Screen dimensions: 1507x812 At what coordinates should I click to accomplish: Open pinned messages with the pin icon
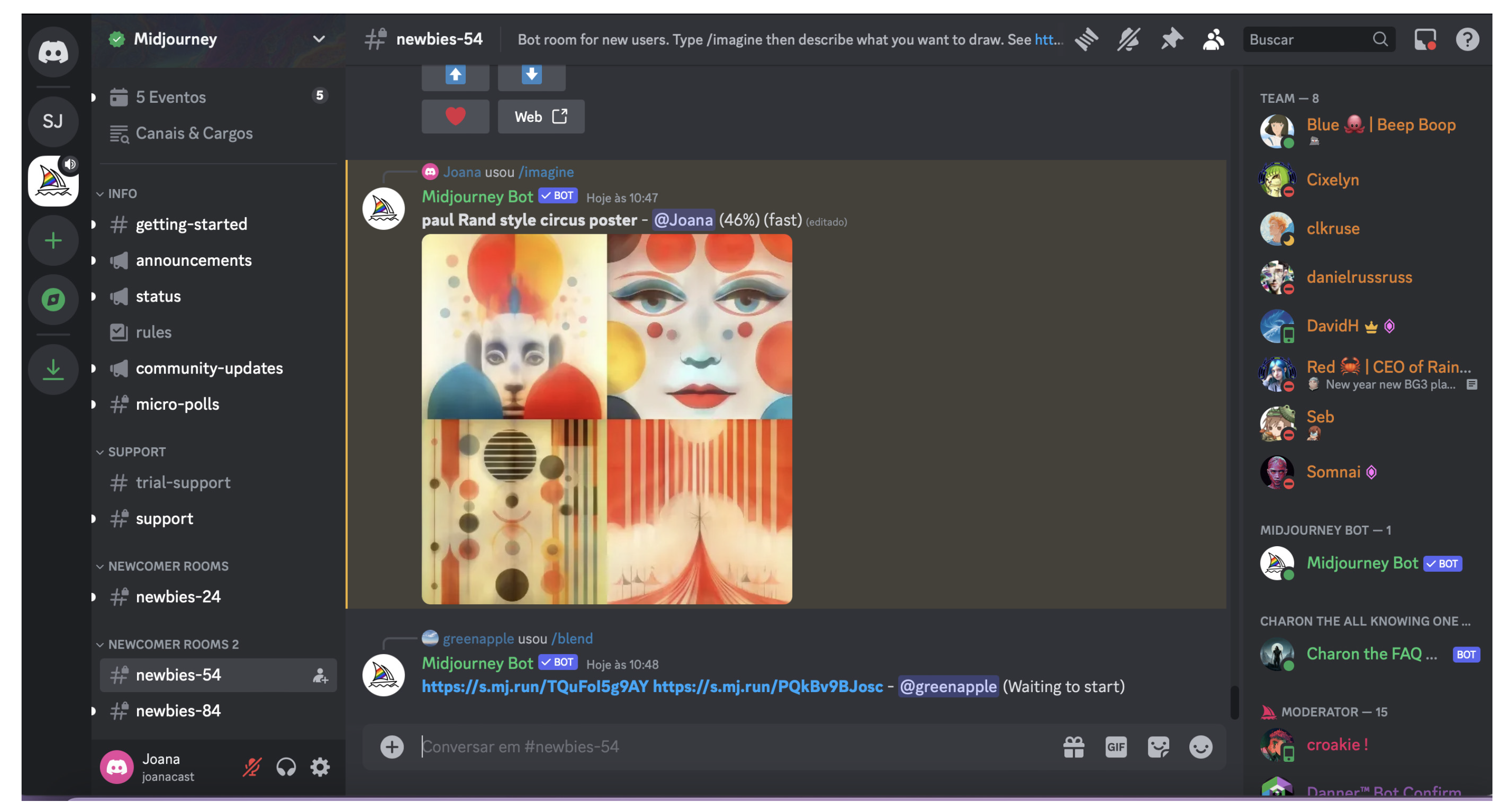tap(1171, 39)
